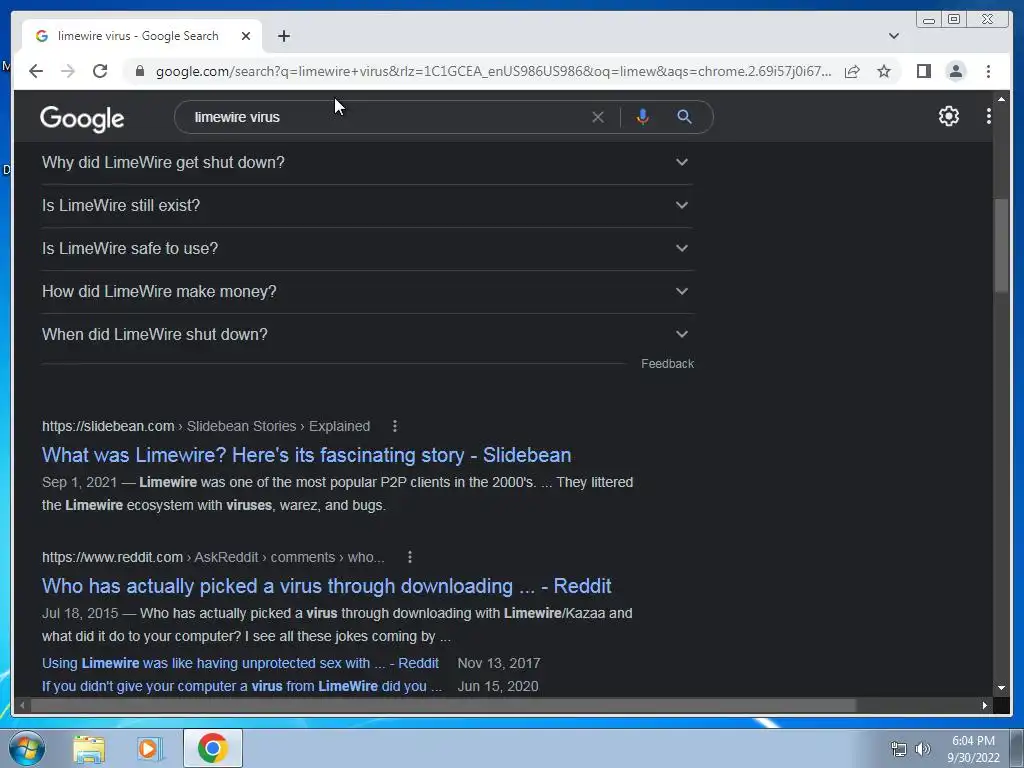
Task: Open Chrome's three-dot menu
Action: click(x=988, y=71)
